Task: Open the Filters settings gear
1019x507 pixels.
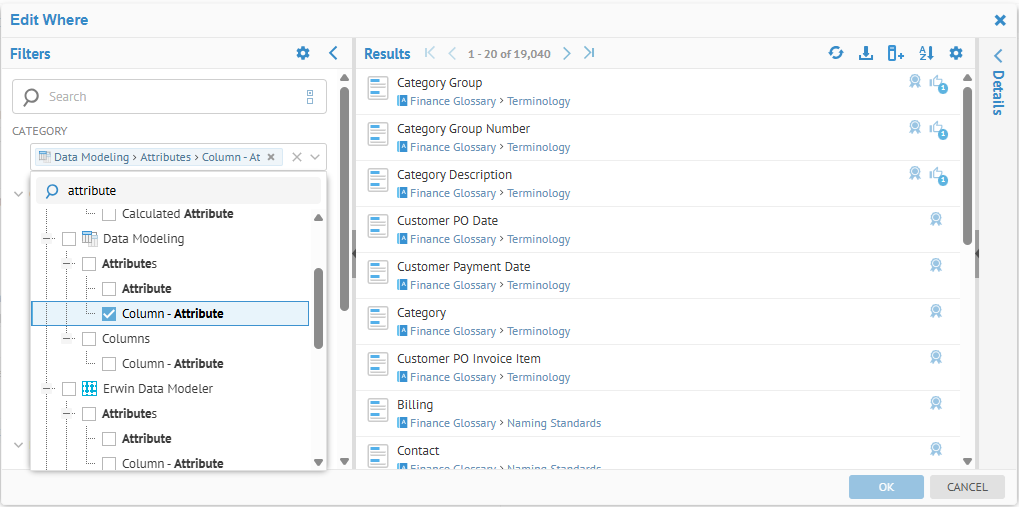Action: (303, 53)
